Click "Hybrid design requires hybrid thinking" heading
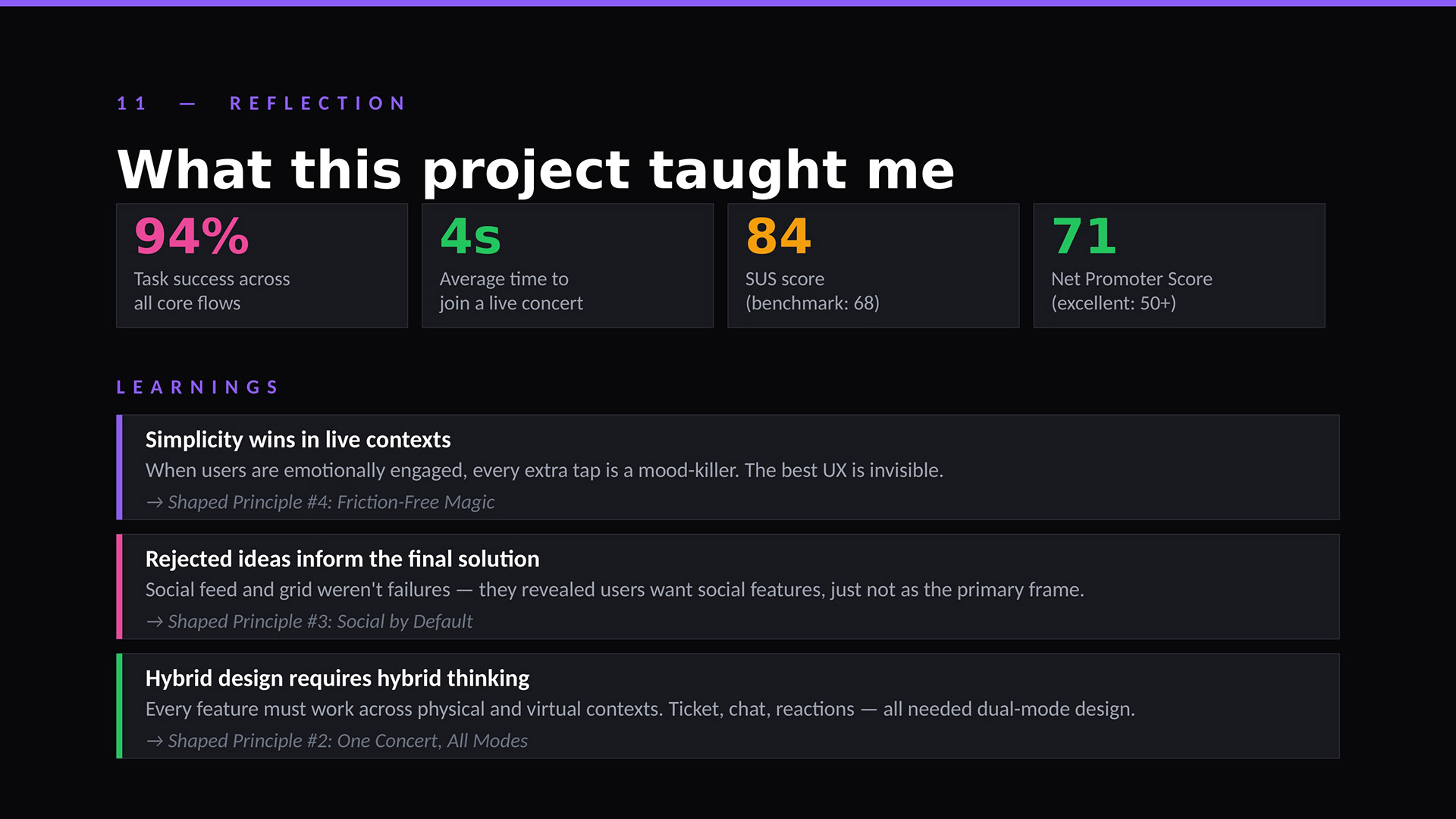Viewport: 1456px width, 819px height. 337,678
